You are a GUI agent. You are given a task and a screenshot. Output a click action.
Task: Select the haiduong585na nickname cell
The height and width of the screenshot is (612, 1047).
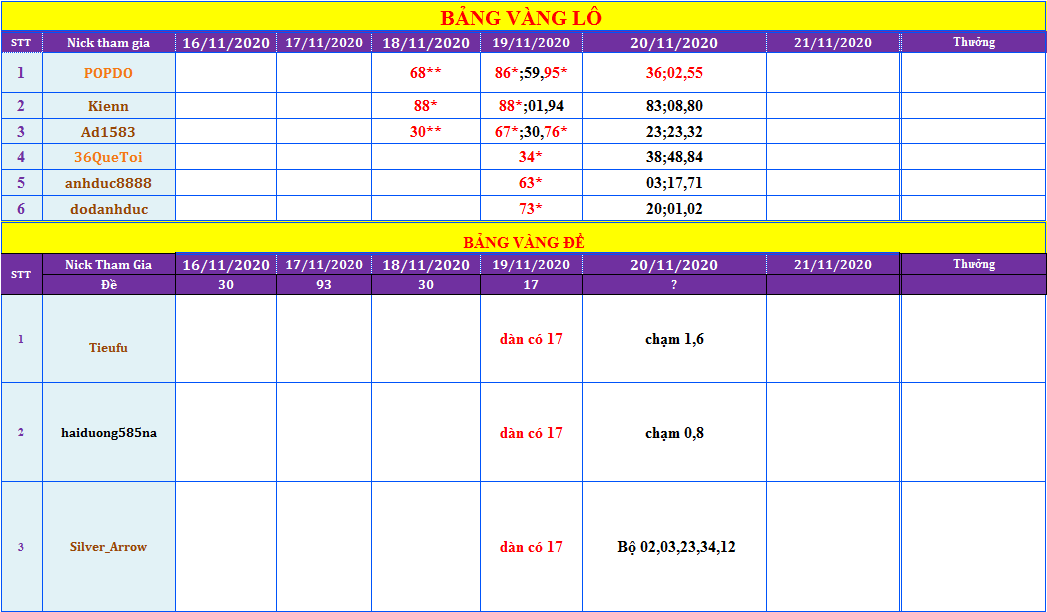coord(108,433)
